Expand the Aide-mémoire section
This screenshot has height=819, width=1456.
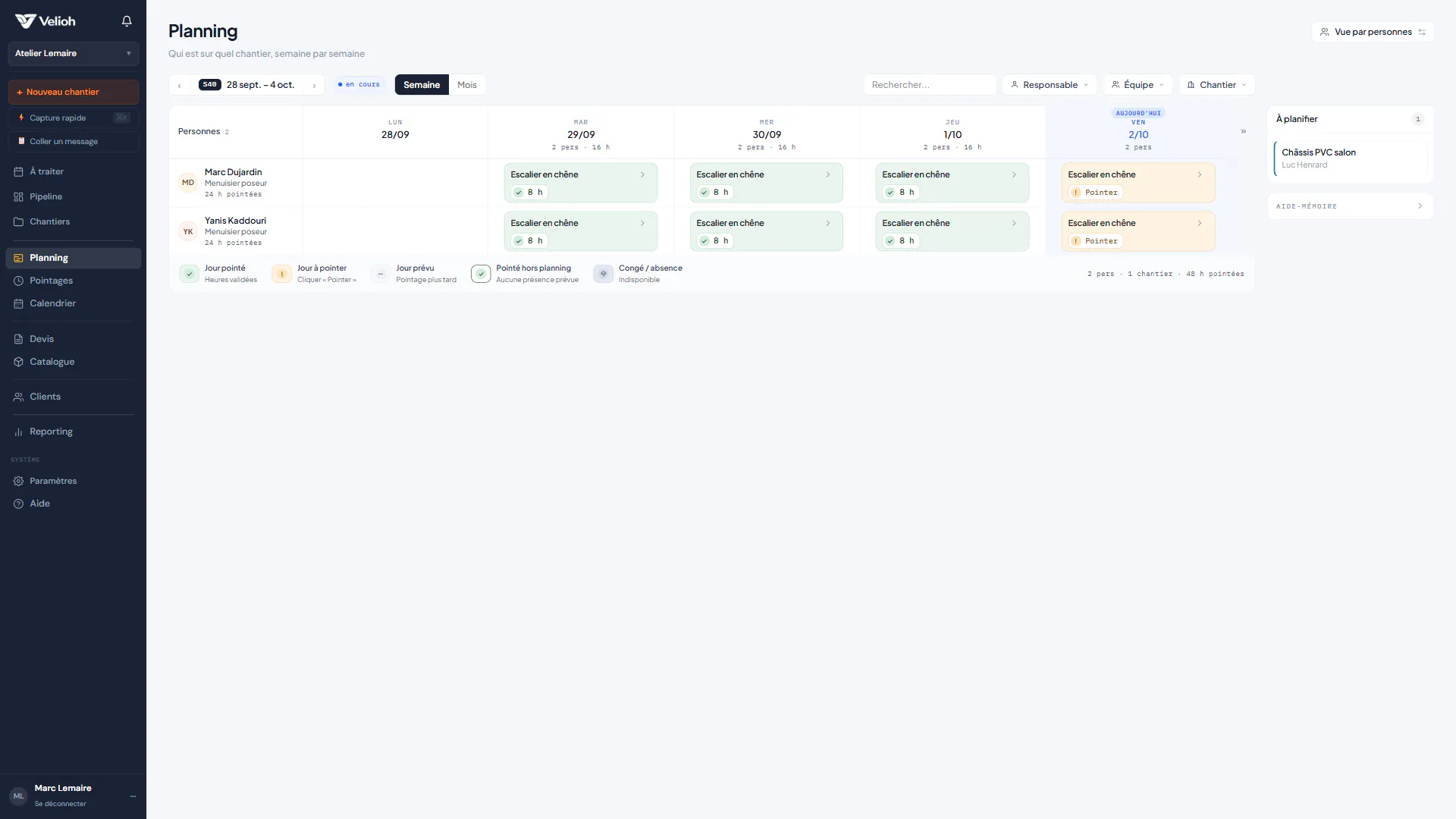coord(1350,206)
